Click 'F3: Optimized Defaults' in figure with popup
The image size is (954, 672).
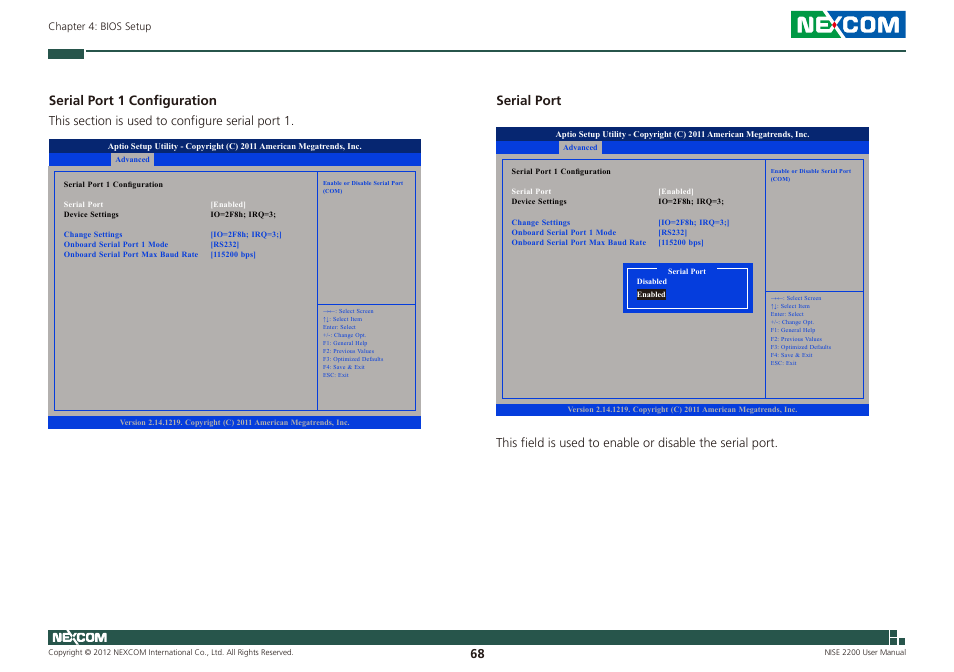[x=801, y=347]
